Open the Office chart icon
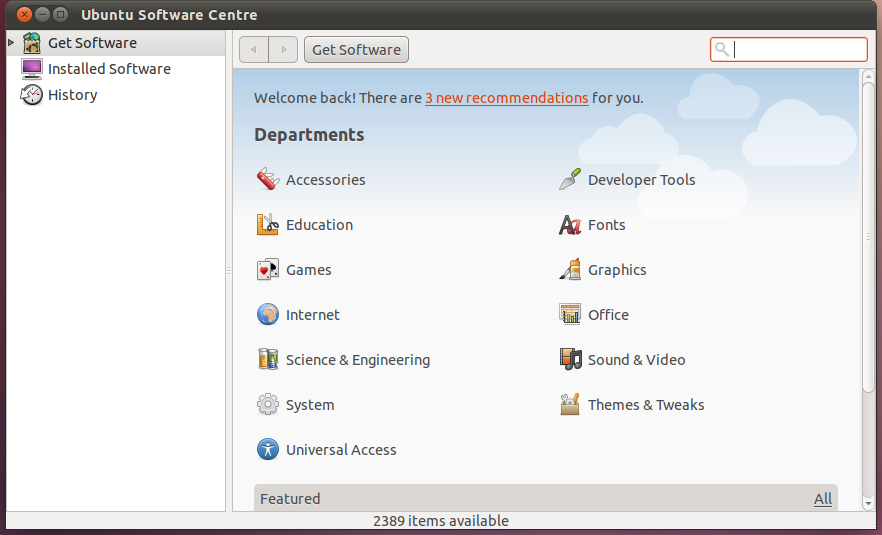This screenshot has height=535, width=882. [570, 314]
